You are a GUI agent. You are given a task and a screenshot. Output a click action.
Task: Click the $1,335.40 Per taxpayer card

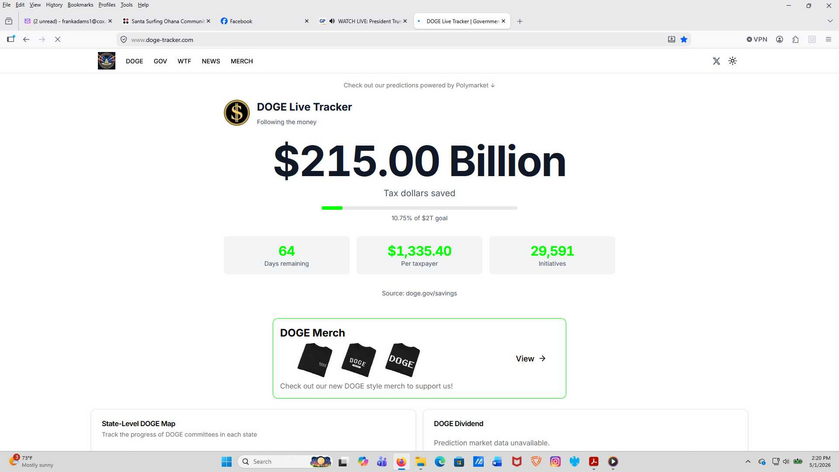[420, 255]
